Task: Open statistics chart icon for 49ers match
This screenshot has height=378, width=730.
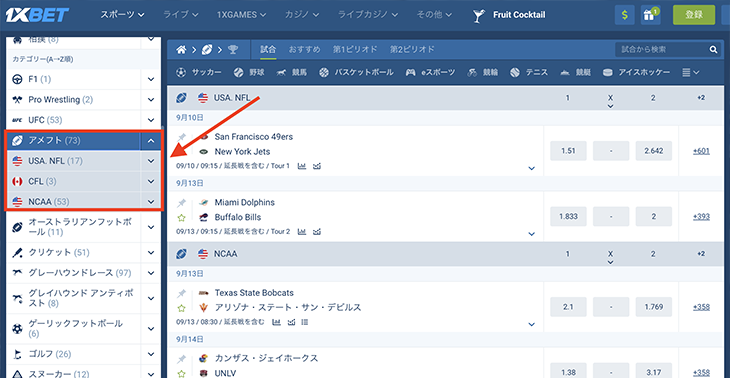Action: coord(302,166)
